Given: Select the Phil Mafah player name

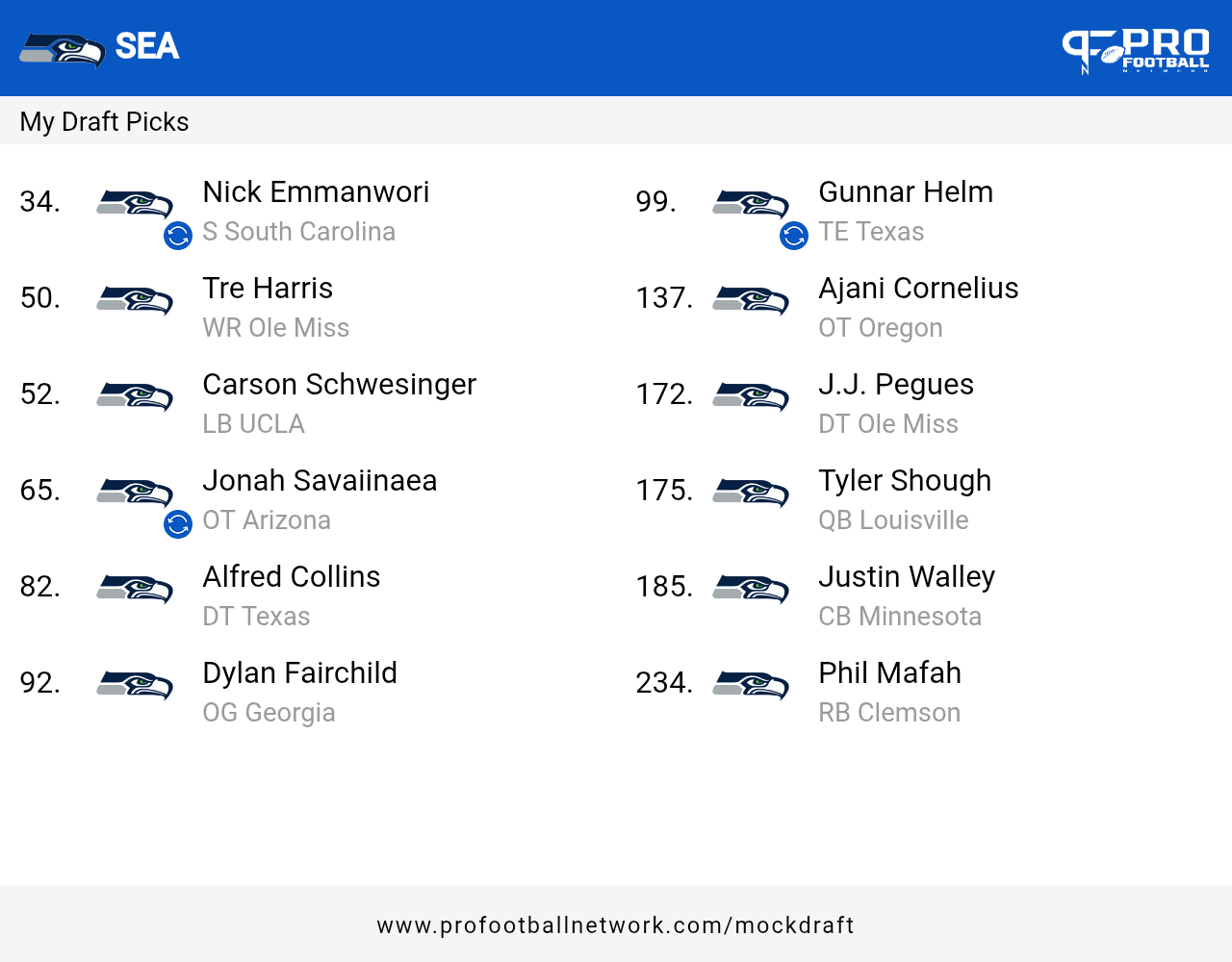Looking at the screenshot, I should [x=889, y=673].
